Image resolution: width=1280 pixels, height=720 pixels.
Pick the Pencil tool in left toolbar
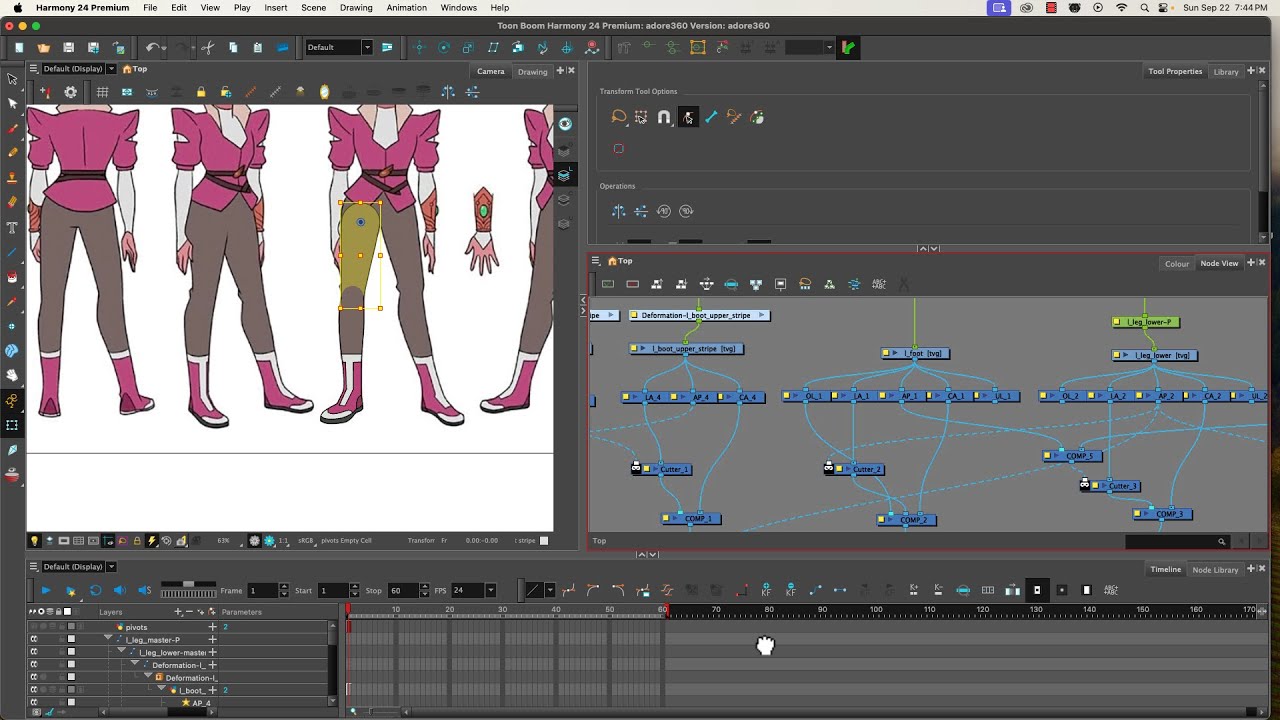[12, 153]
